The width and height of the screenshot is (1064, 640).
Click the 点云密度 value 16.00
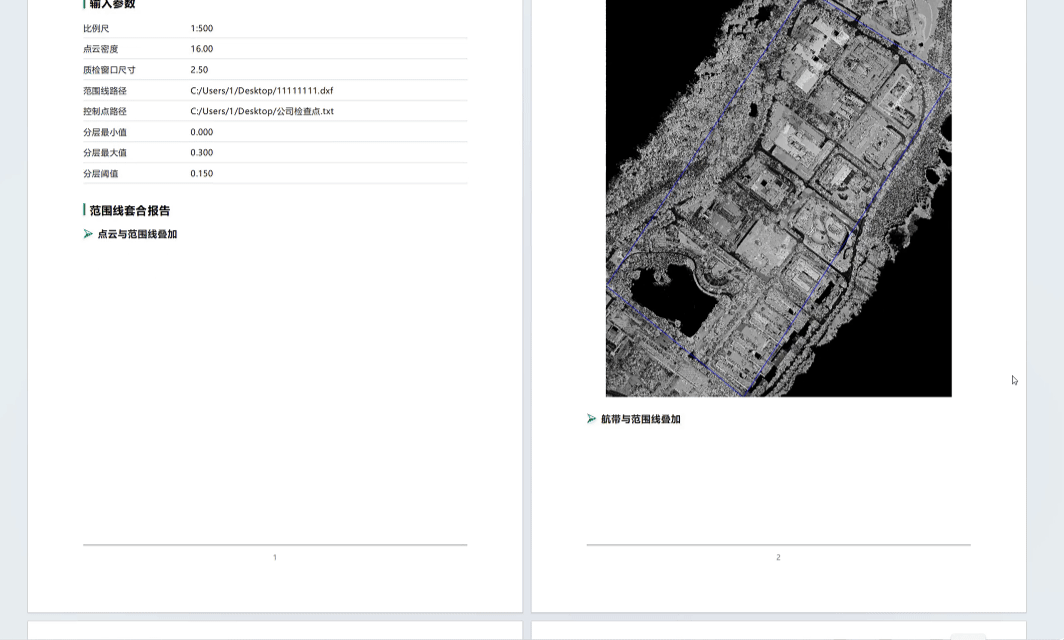coord(201,49)
